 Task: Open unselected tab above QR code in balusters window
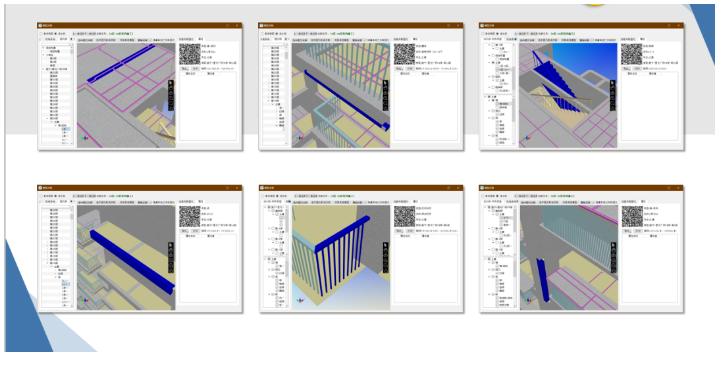[x=402, y=202]
